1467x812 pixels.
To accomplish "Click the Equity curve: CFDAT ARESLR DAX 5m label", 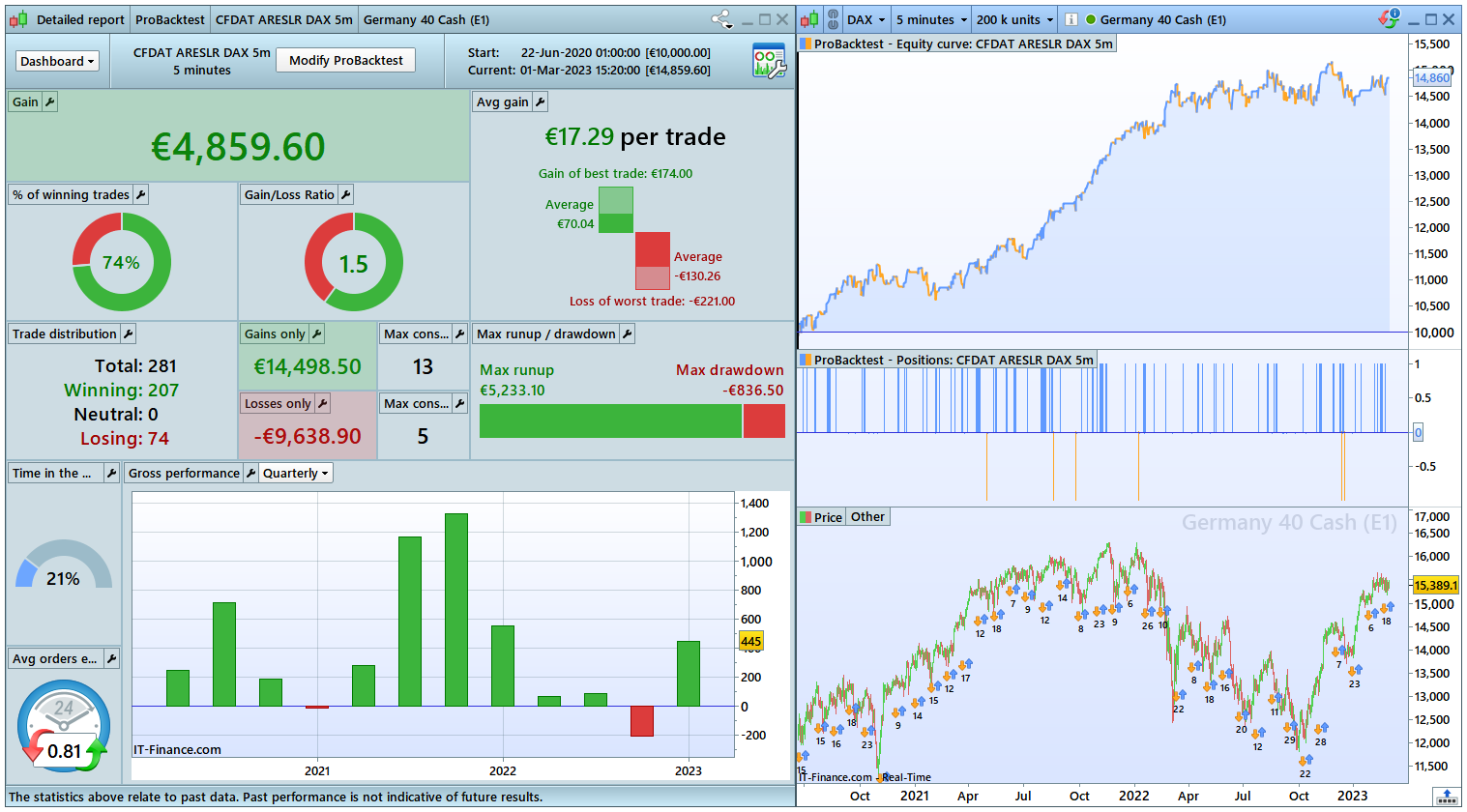I will click(964, 43).
